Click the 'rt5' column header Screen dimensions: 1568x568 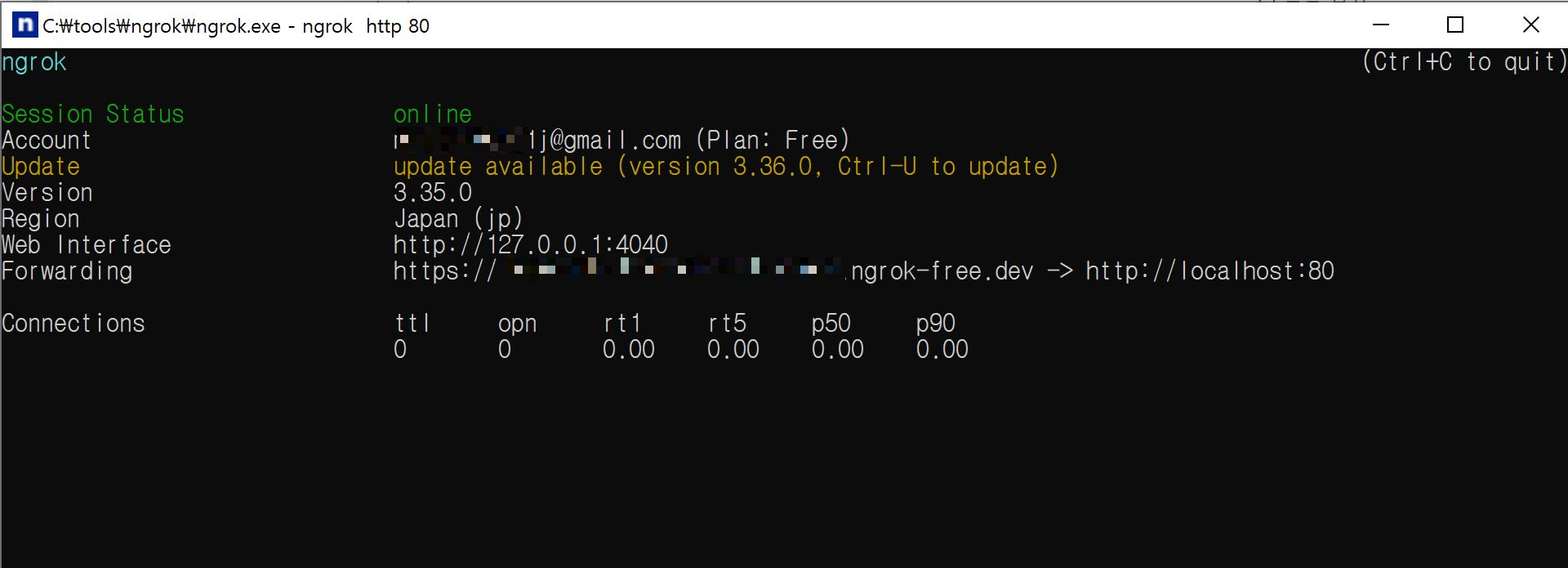coord(727,324)
